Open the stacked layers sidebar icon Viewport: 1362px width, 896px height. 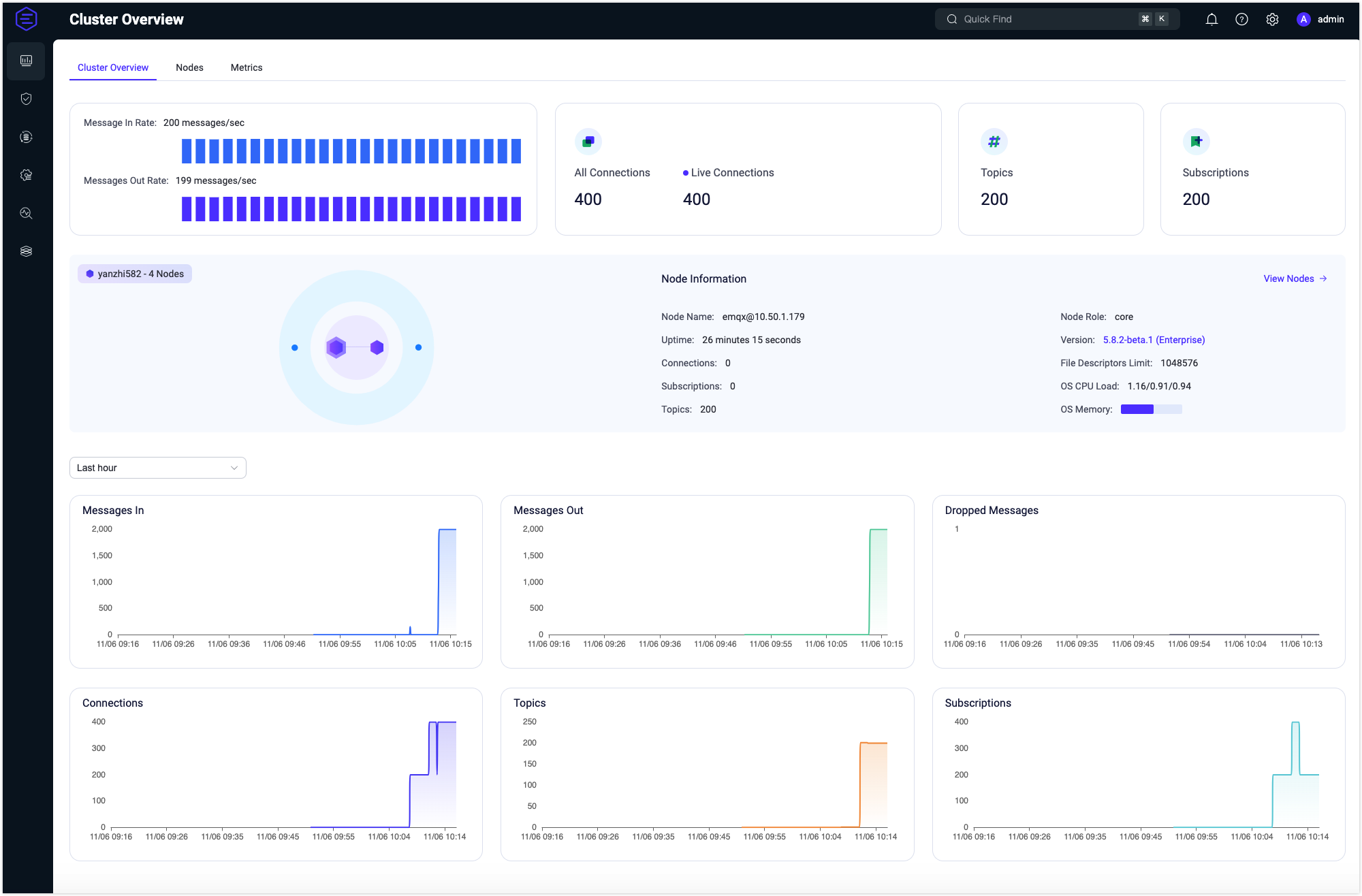point(26,251)
